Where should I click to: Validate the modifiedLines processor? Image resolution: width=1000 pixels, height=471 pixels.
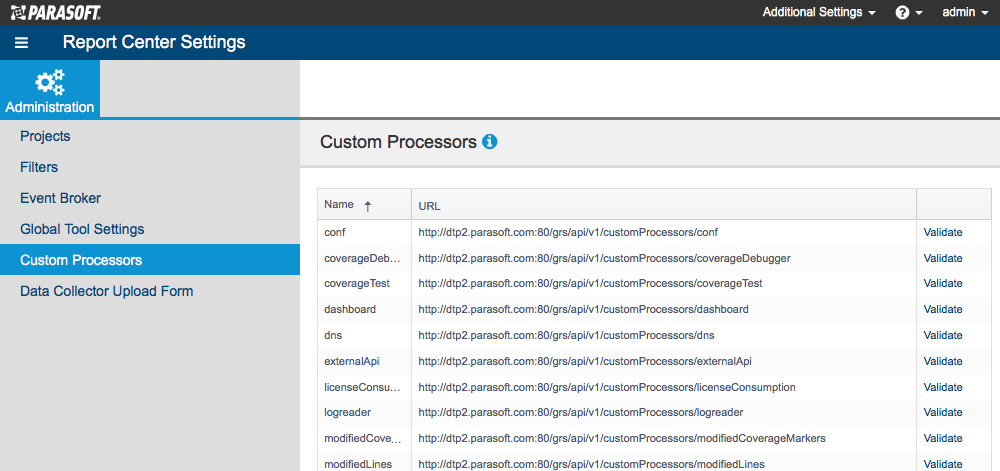[943, 464]
